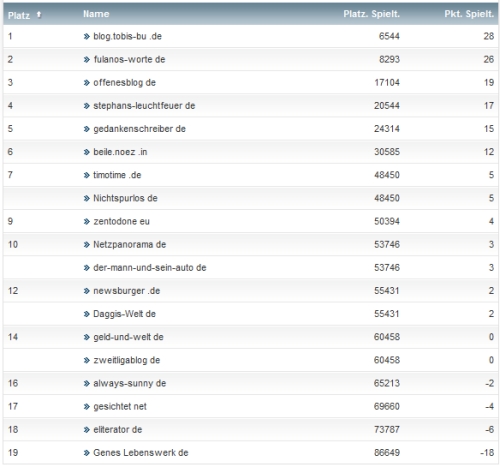Select rank value 50394
The height and width of the screenshot is (467, 500).
387,221
